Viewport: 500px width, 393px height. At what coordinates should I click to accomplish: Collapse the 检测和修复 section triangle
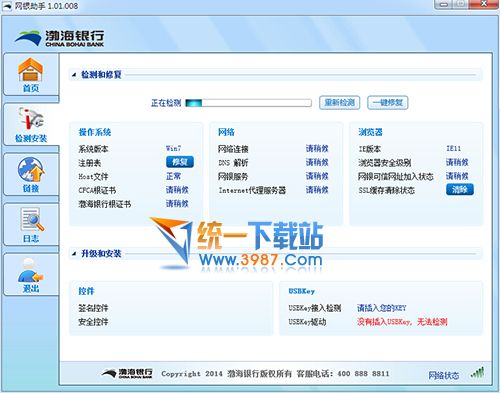(74, 75)
